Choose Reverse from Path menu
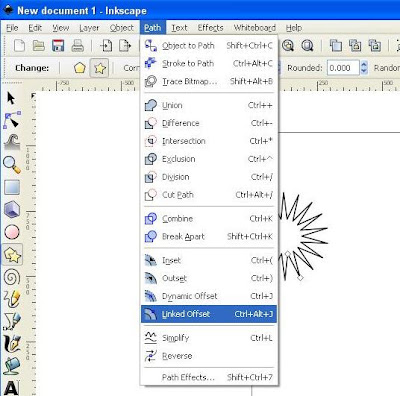 pos(209,356)
